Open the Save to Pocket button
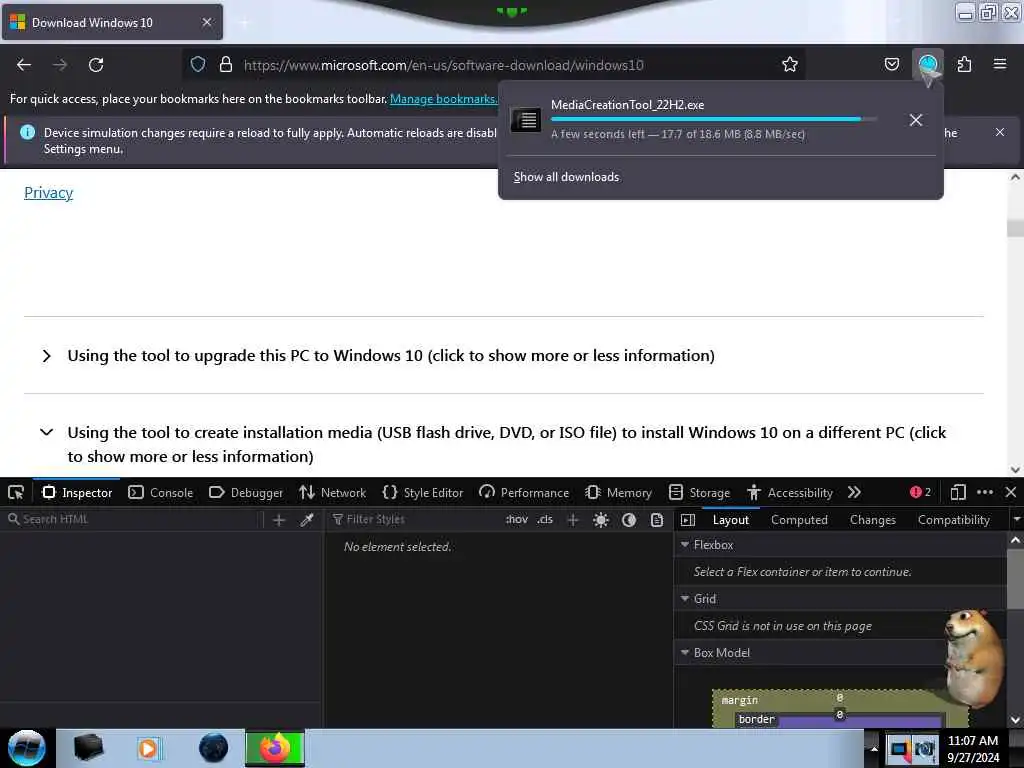1024x768 pixels. point(891,64)
